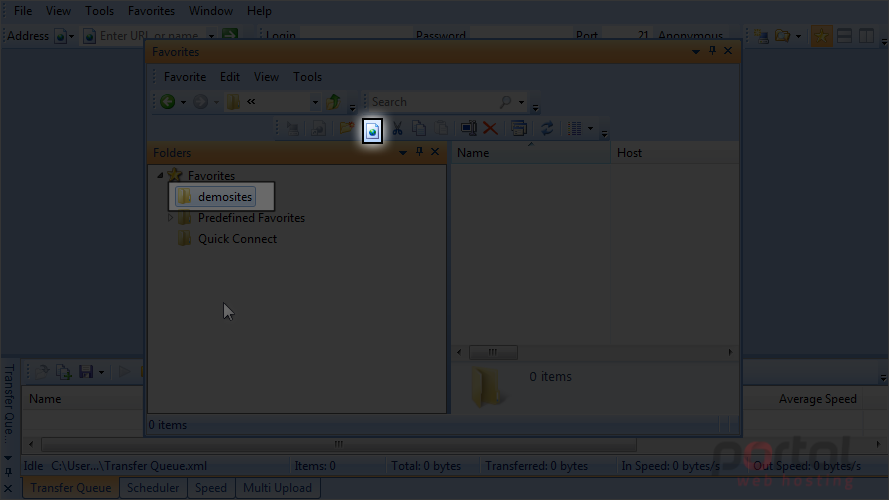Open the Save queue dropdown arrow

pyautogui.click(x=101, y=372)
